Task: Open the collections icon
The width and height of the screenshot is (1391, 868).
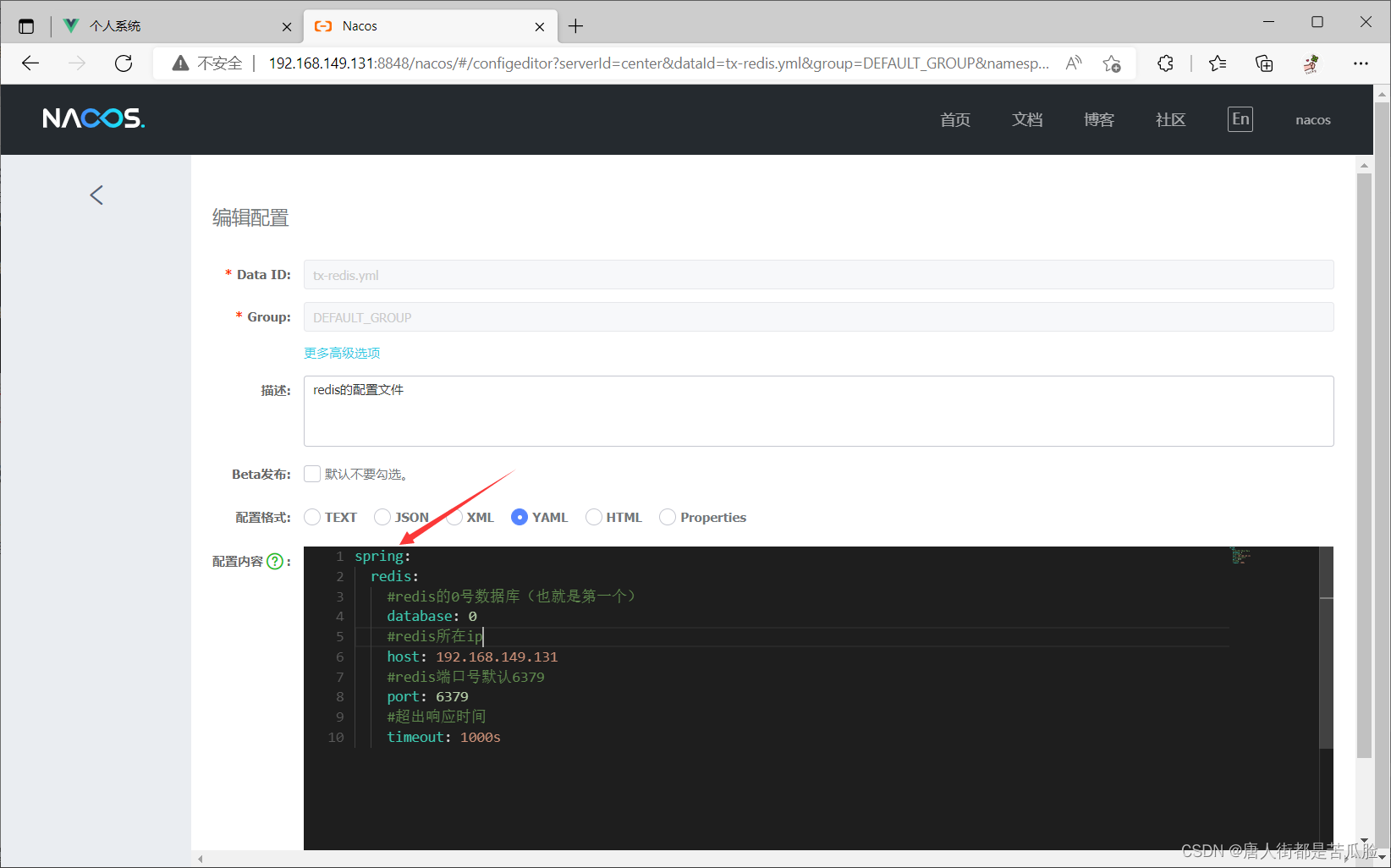Action: 1264,63
